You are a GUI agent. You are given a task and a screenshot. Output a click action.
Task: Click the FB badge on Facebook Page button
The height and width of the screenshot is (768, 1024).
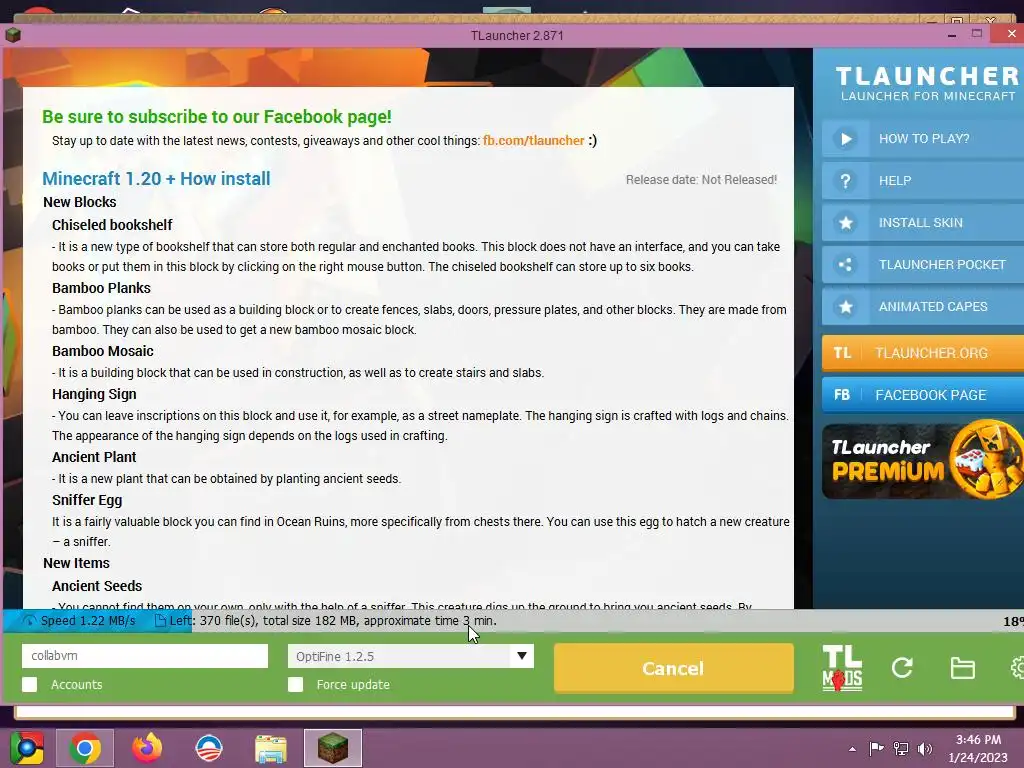[842, 395]
